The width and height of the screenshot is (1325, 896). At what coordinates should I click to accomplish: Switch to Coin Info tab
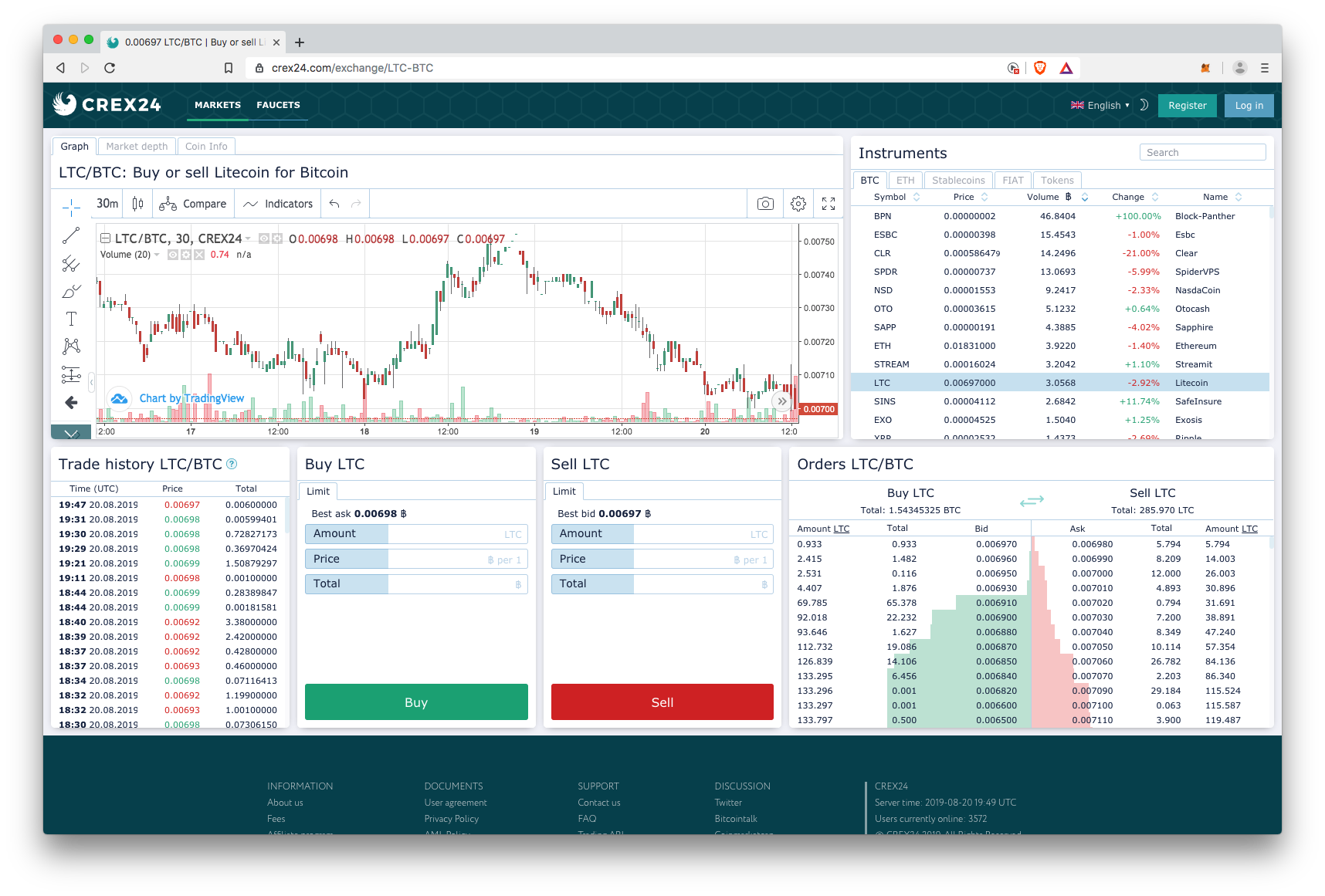tap(206, 147)
